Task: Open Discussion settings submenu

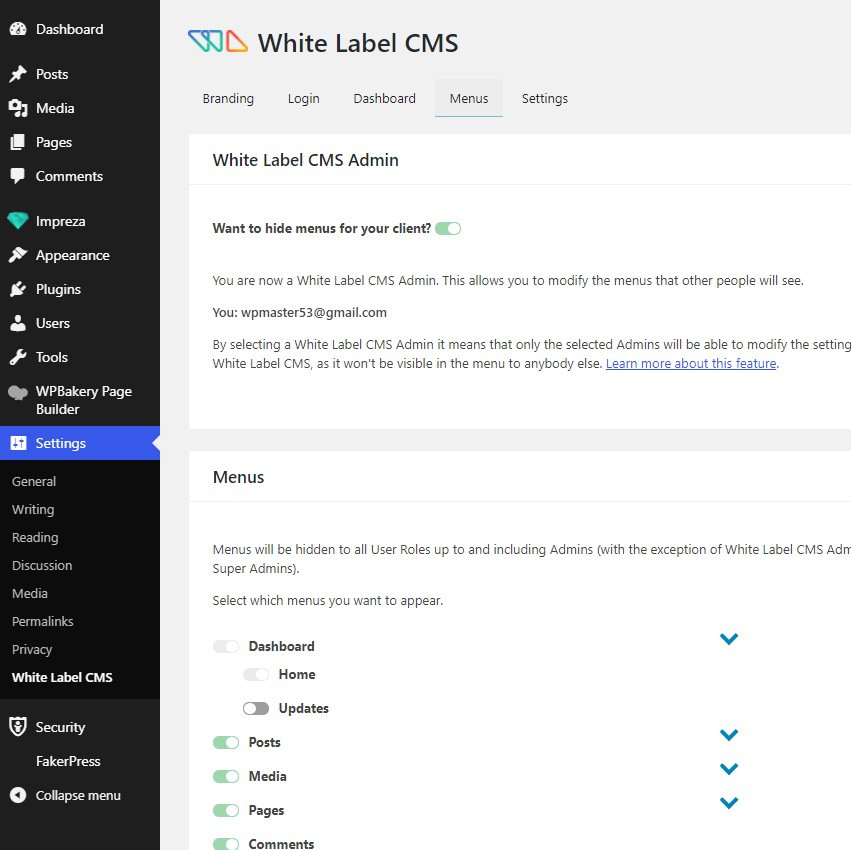Action: pyautogui.click(x=42, y=566)
